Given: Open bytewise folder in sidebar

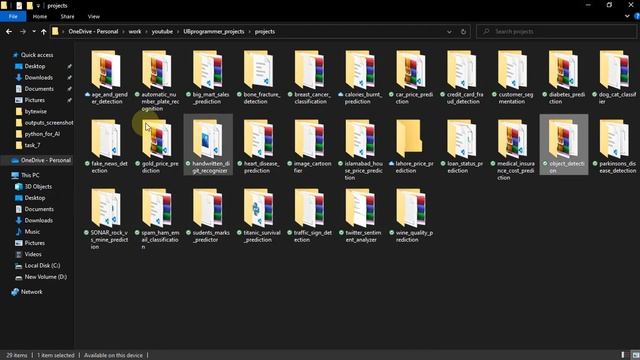Looking at the screenshot, I should point(36,111).
